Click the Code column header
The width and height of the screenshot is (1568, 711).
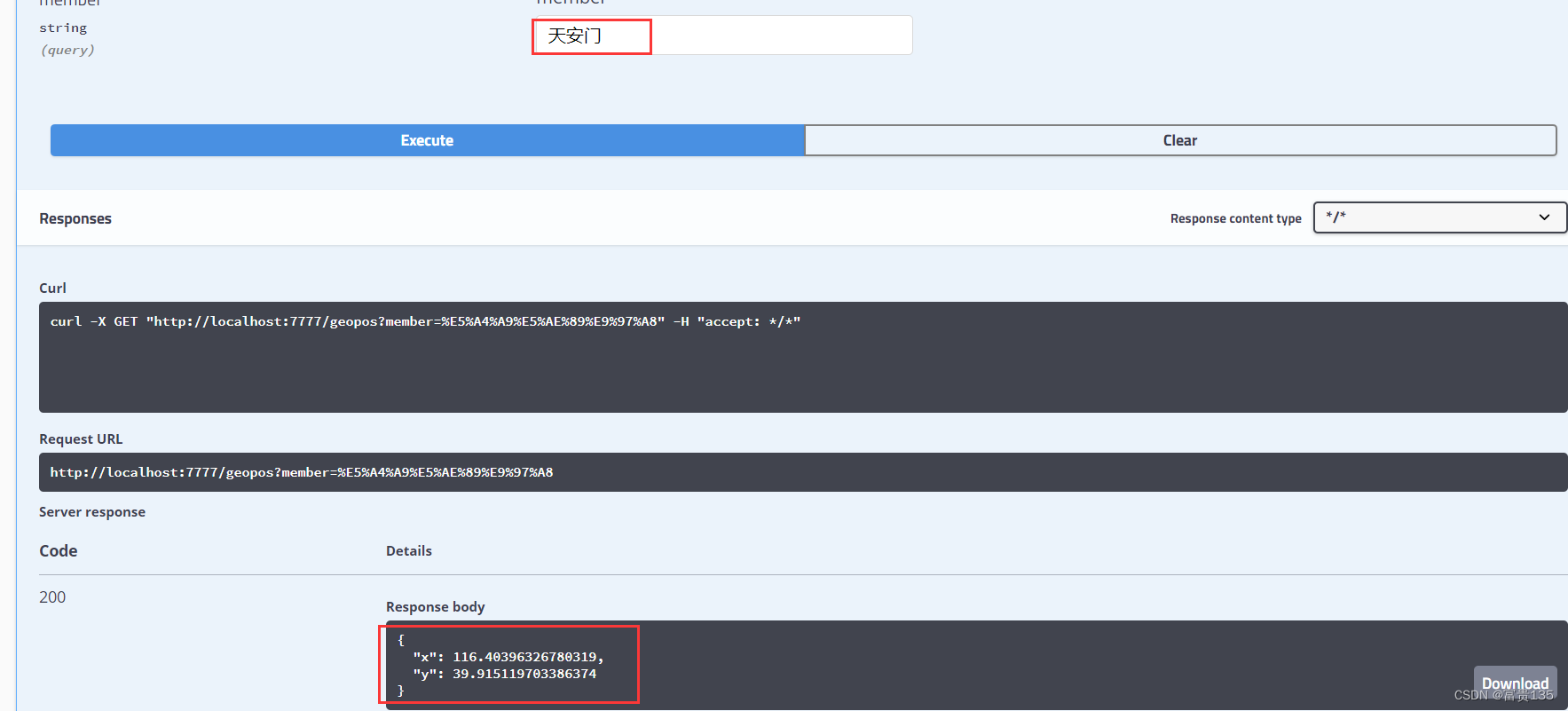pyautogui.click(x=59, y=550)
